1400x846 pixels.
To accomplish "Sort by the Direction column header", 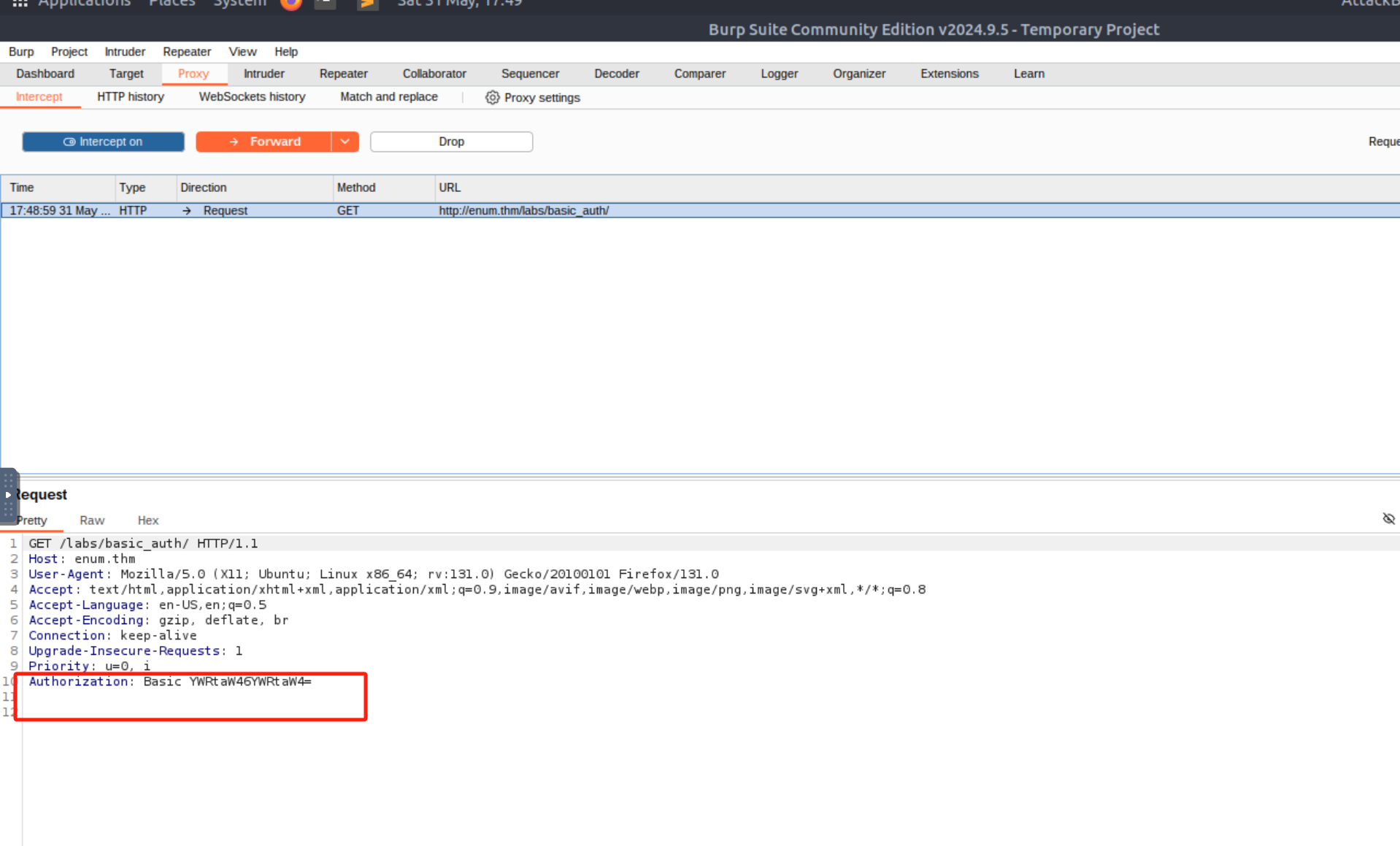I will pyautogui.click(x=255, y=188).
